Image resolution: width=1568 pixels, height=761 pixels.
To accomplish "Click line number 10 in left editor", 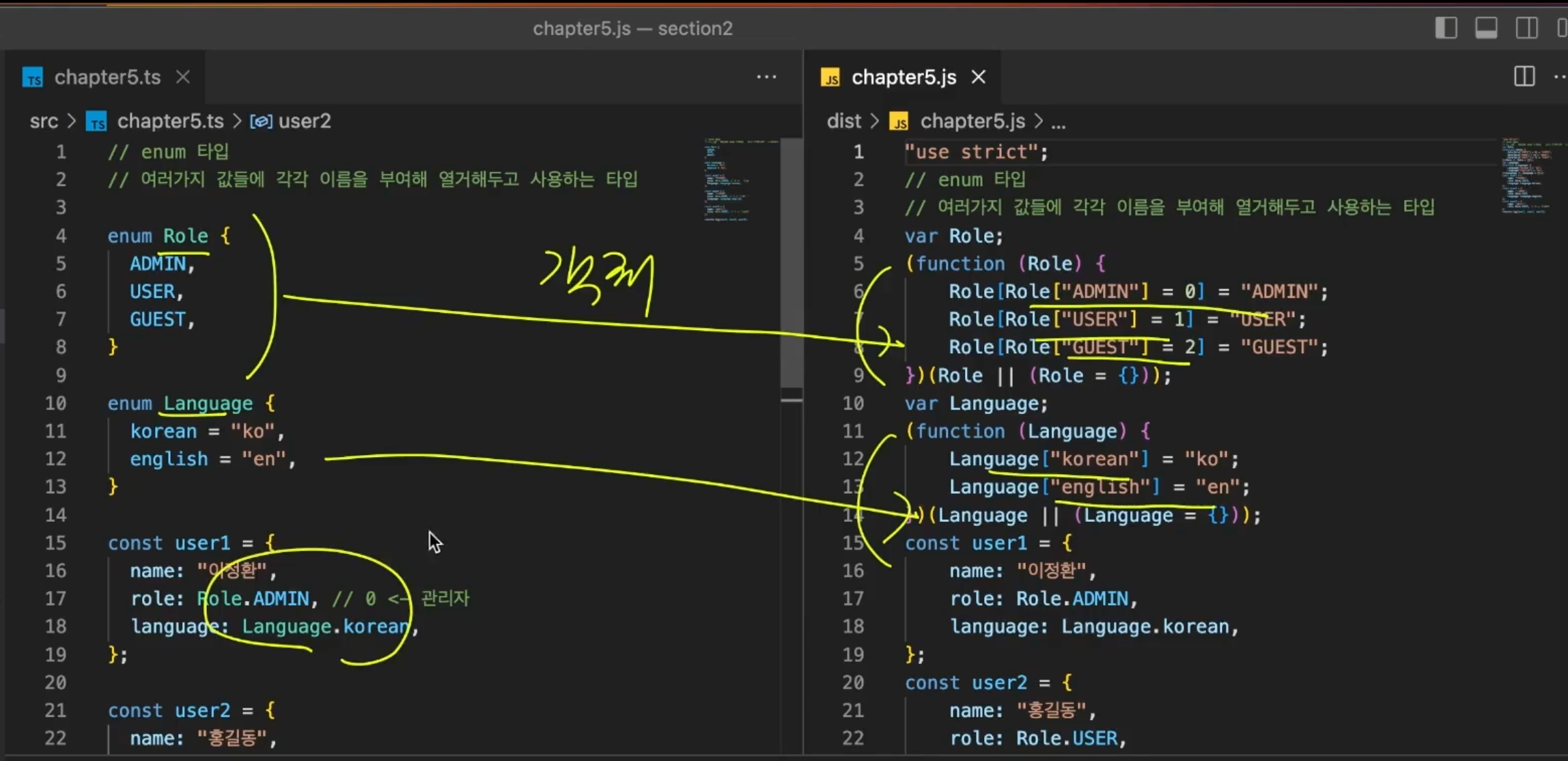I will (x=55, y=403).
